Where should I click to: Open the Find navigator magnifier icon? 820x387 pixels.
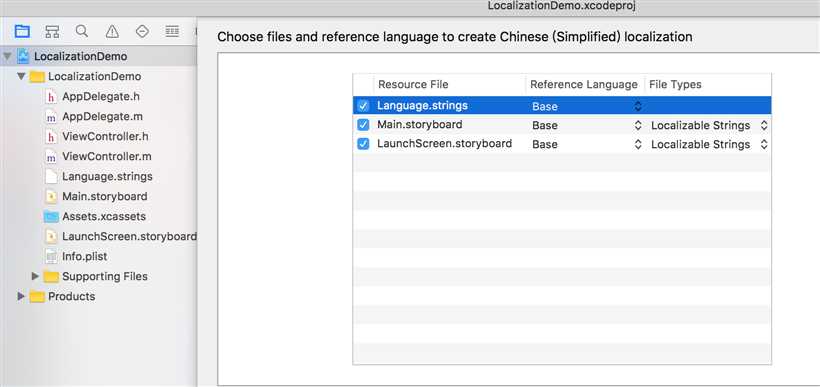pos(82,31)
